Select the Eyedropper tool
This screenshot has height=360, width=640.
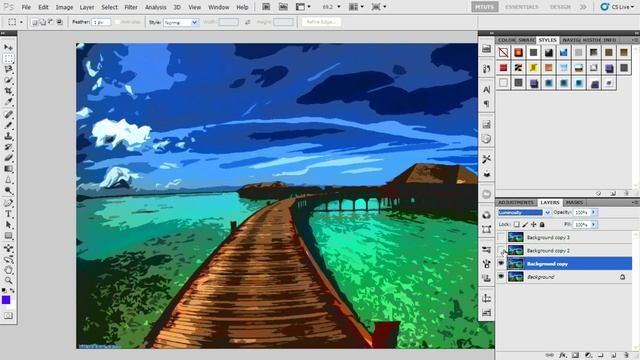pos(8,101)
